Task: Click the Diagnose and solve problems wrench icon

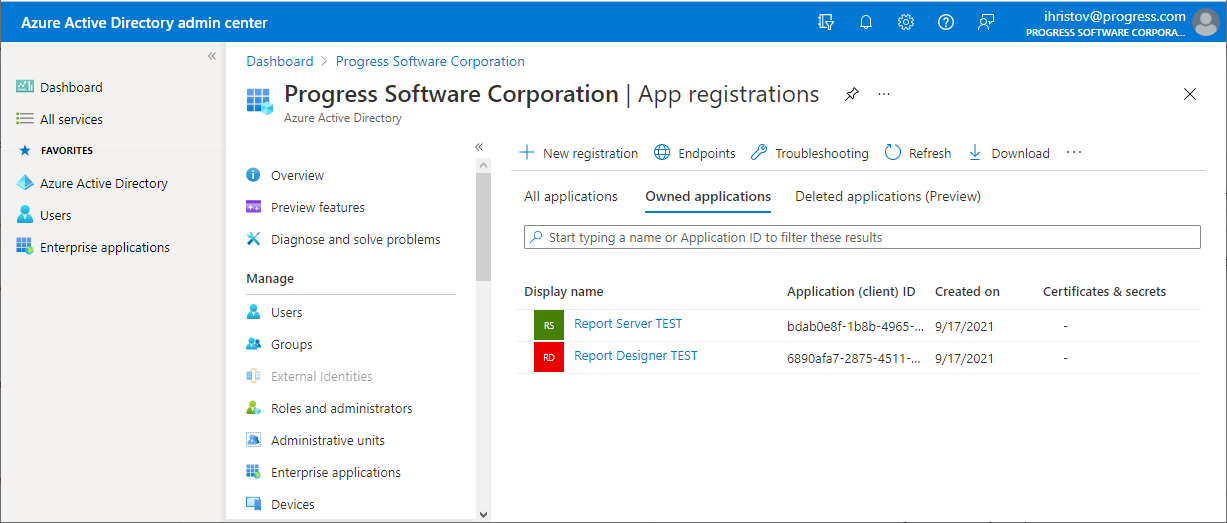Action: click(x=253, y=239)
